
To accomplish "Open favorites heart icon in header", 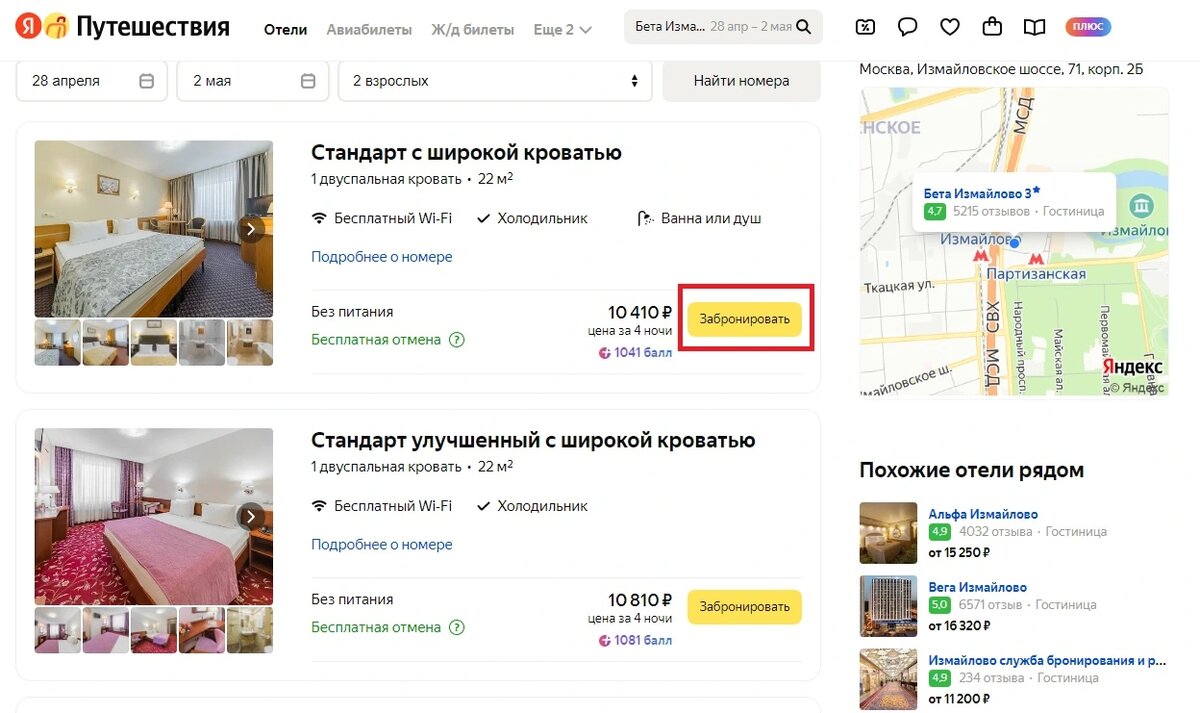I will [950, 27].
